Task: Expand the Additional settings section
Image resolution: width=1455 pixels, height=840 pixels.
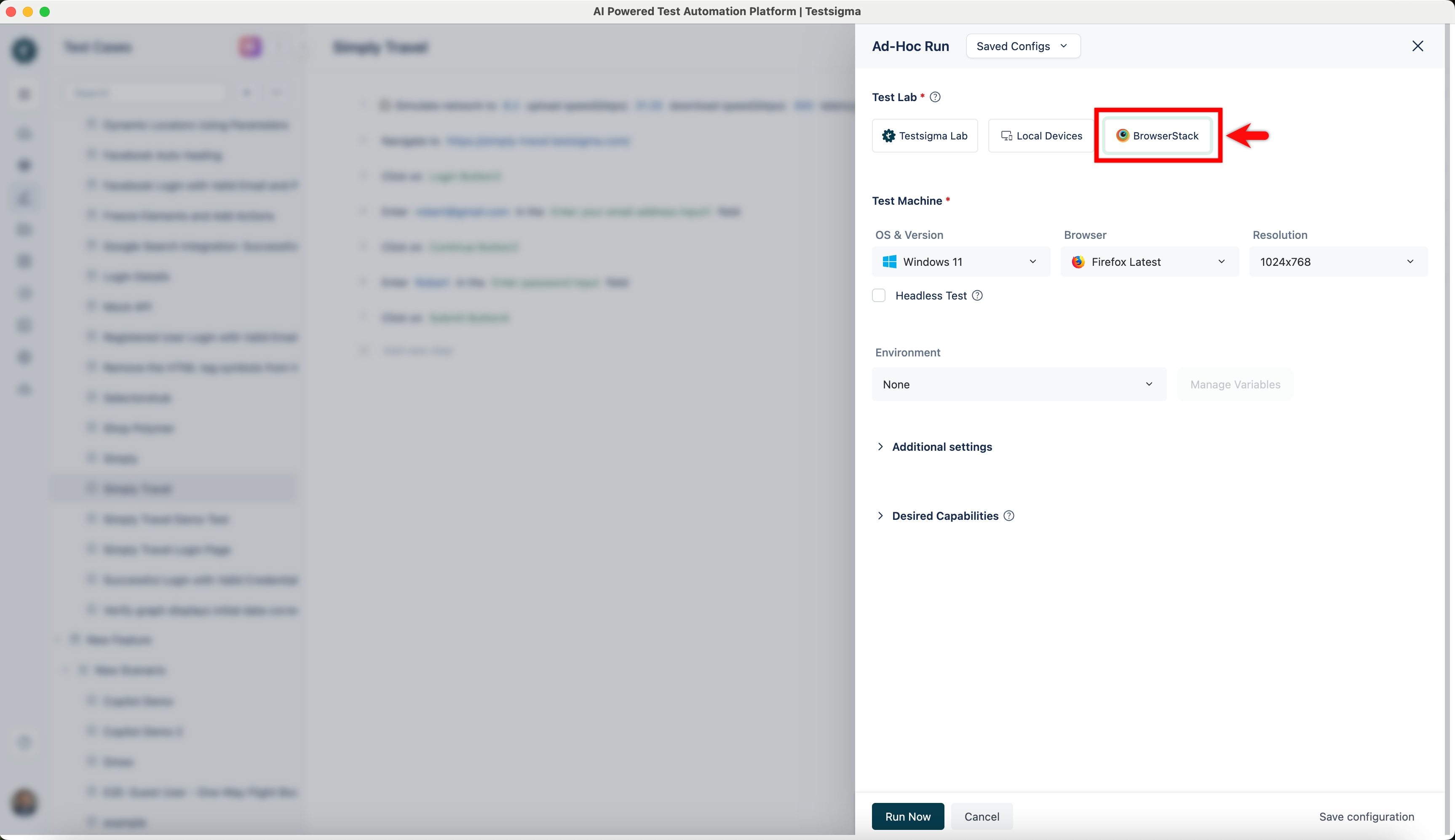Action: 942,446
